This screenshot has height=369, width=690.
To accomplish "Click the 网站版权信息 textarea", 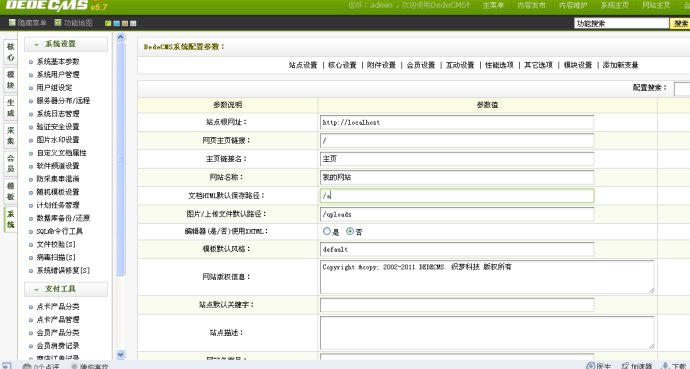I will pos(487,277).
